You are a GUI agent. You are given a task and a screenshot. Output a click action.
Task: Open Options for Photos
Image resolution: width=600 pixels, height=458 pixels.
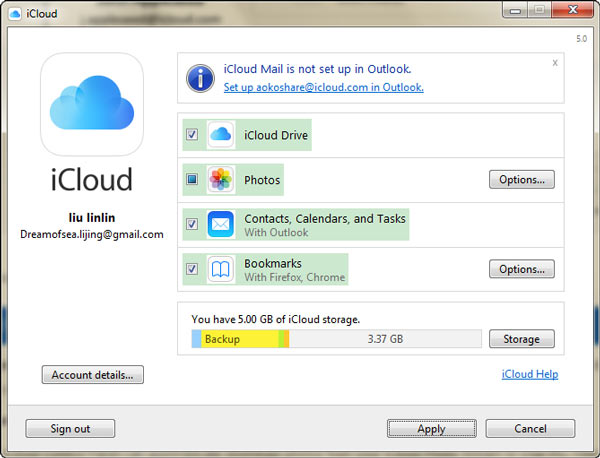pos(522,179)
